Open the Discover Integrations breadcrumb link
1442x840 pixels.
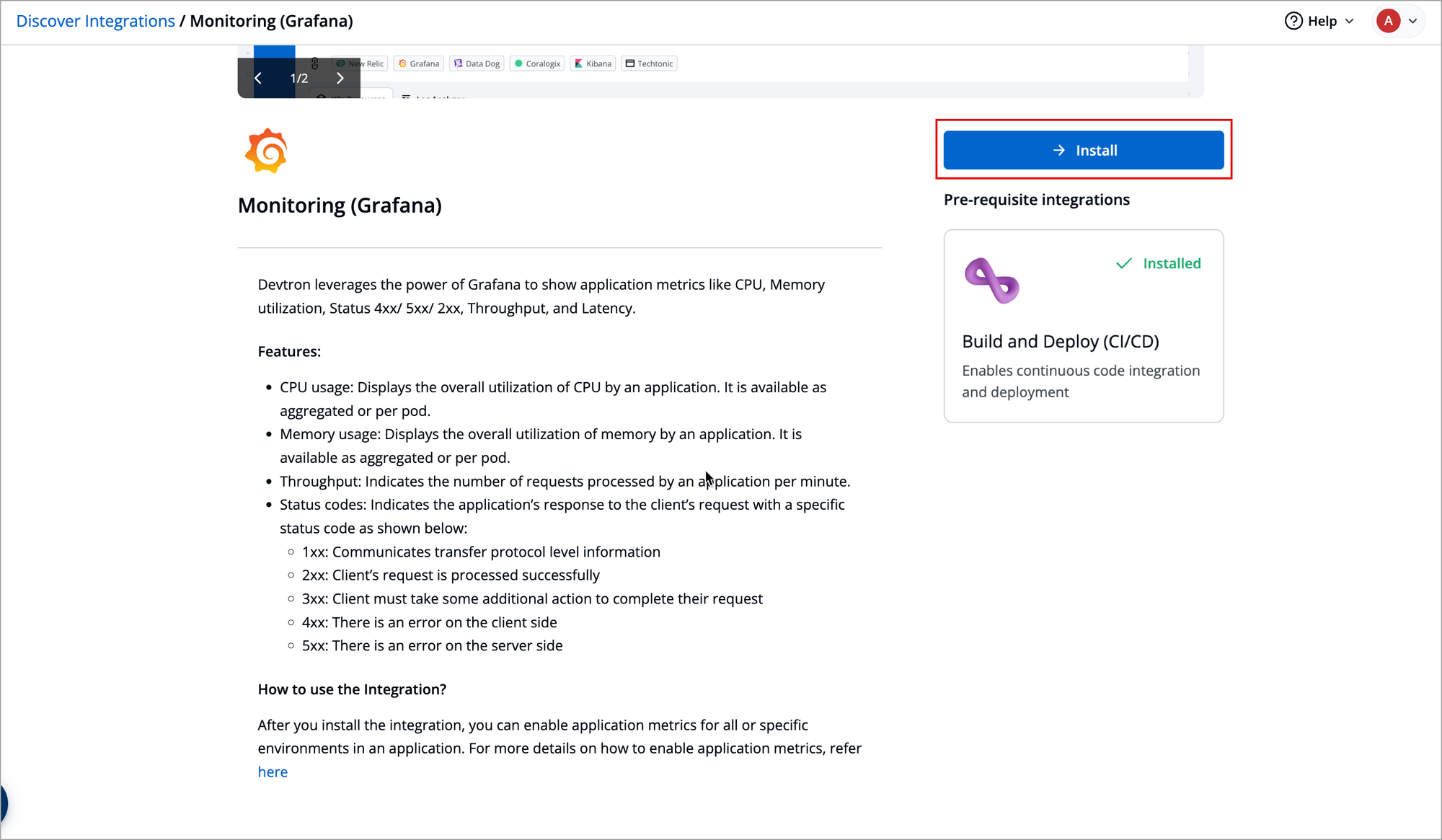[x=95, y=21]
